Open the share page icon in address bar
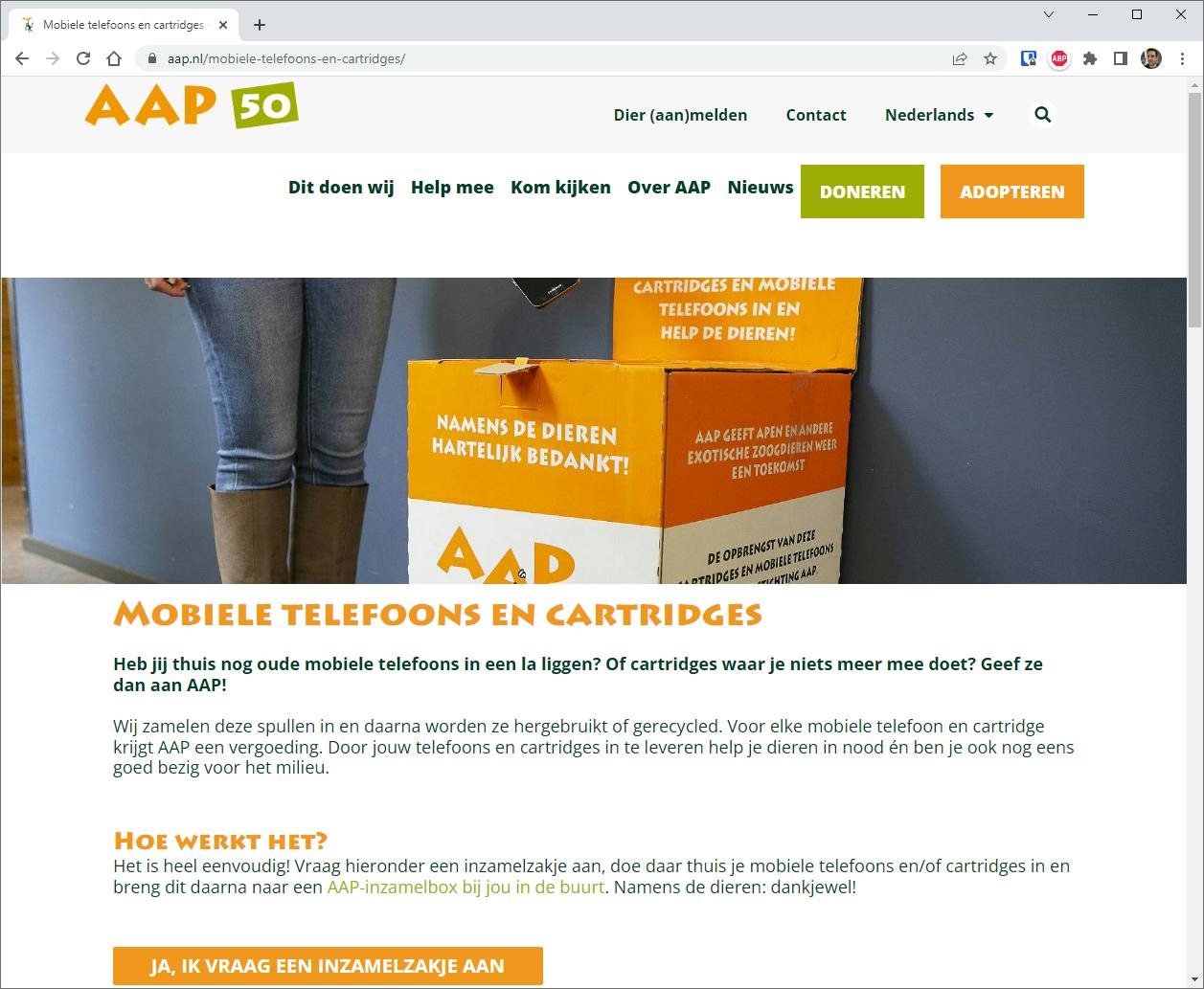The width and height of the screenshot is (1204, 989). tap(960, 58)
